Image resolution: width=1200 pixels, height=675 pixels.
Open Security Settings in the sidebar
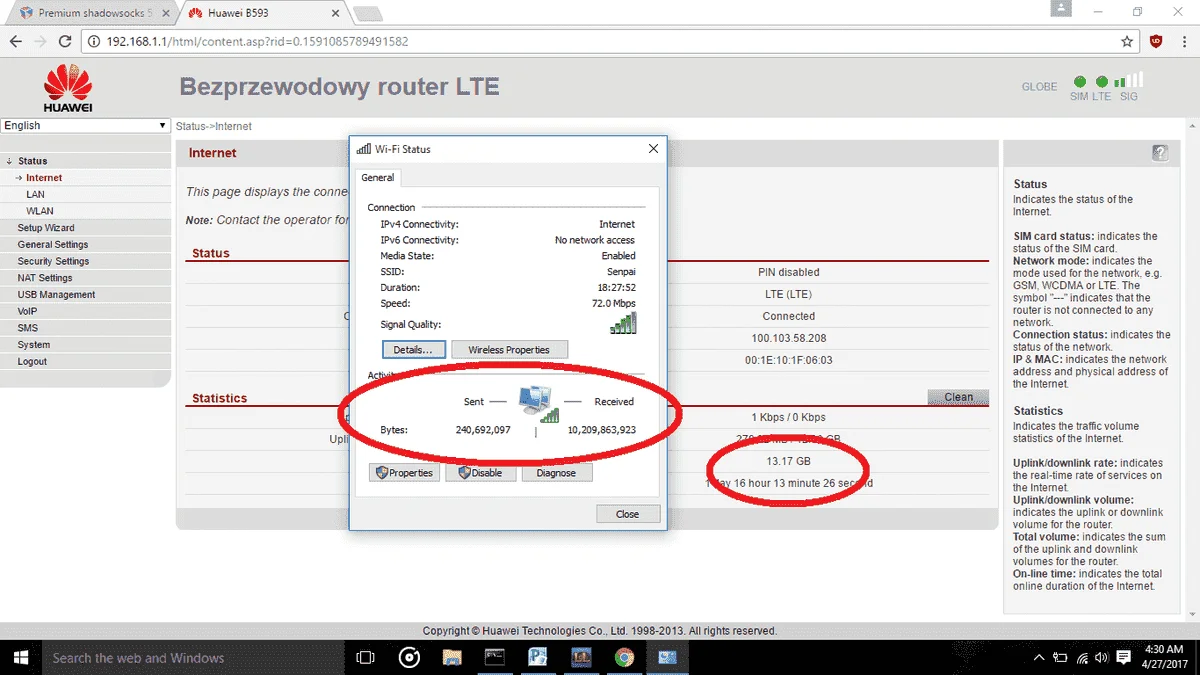pos(53,262)
